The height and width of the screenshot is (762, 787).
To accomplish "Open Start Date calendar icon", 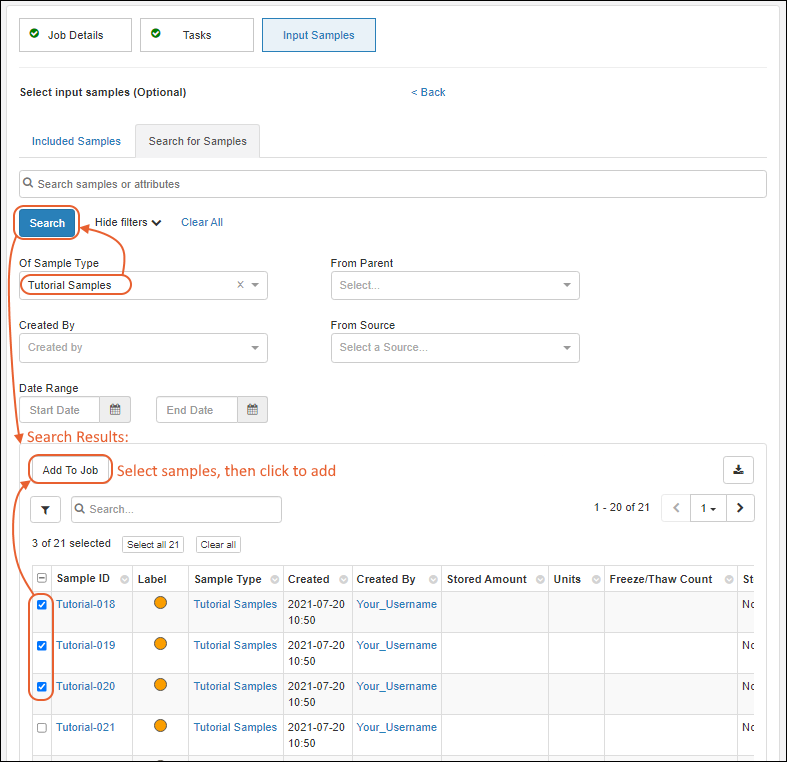I will [x=115, y=410].
